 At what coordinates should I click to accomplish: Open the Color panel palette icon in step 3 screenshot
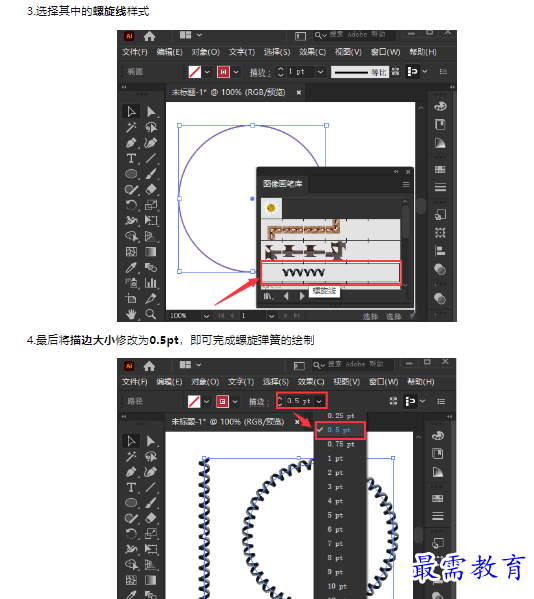point(440,106)
